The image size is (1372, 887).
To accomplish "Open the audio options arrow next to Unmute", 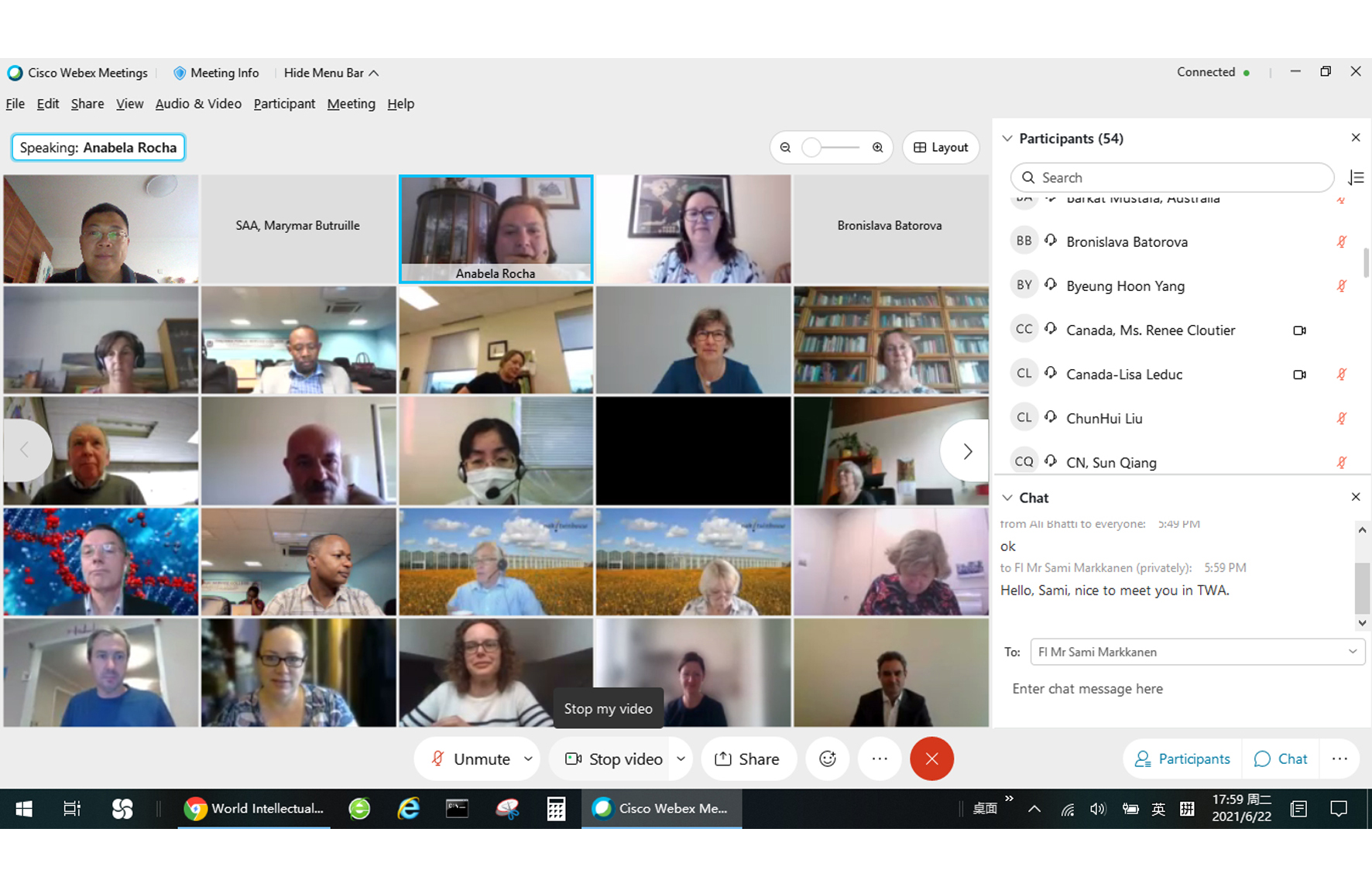I will [x=528, y=759].
